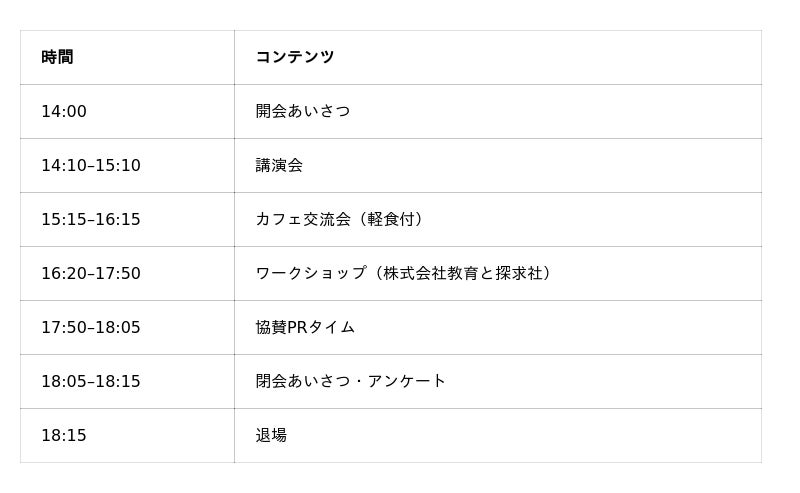Click the 15:15–16:15 time cell
The image size is (800, 493).
tap(127, 219)
